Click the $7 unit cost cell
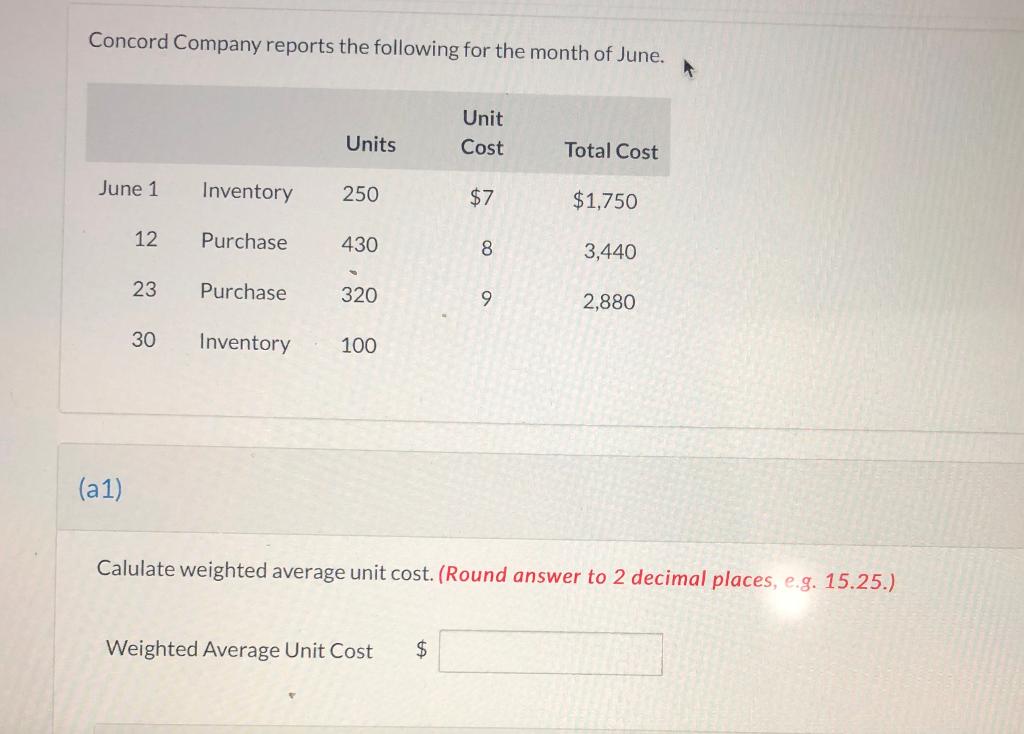This screenshot has height=734, width=1024. click(x=482, y=197)
